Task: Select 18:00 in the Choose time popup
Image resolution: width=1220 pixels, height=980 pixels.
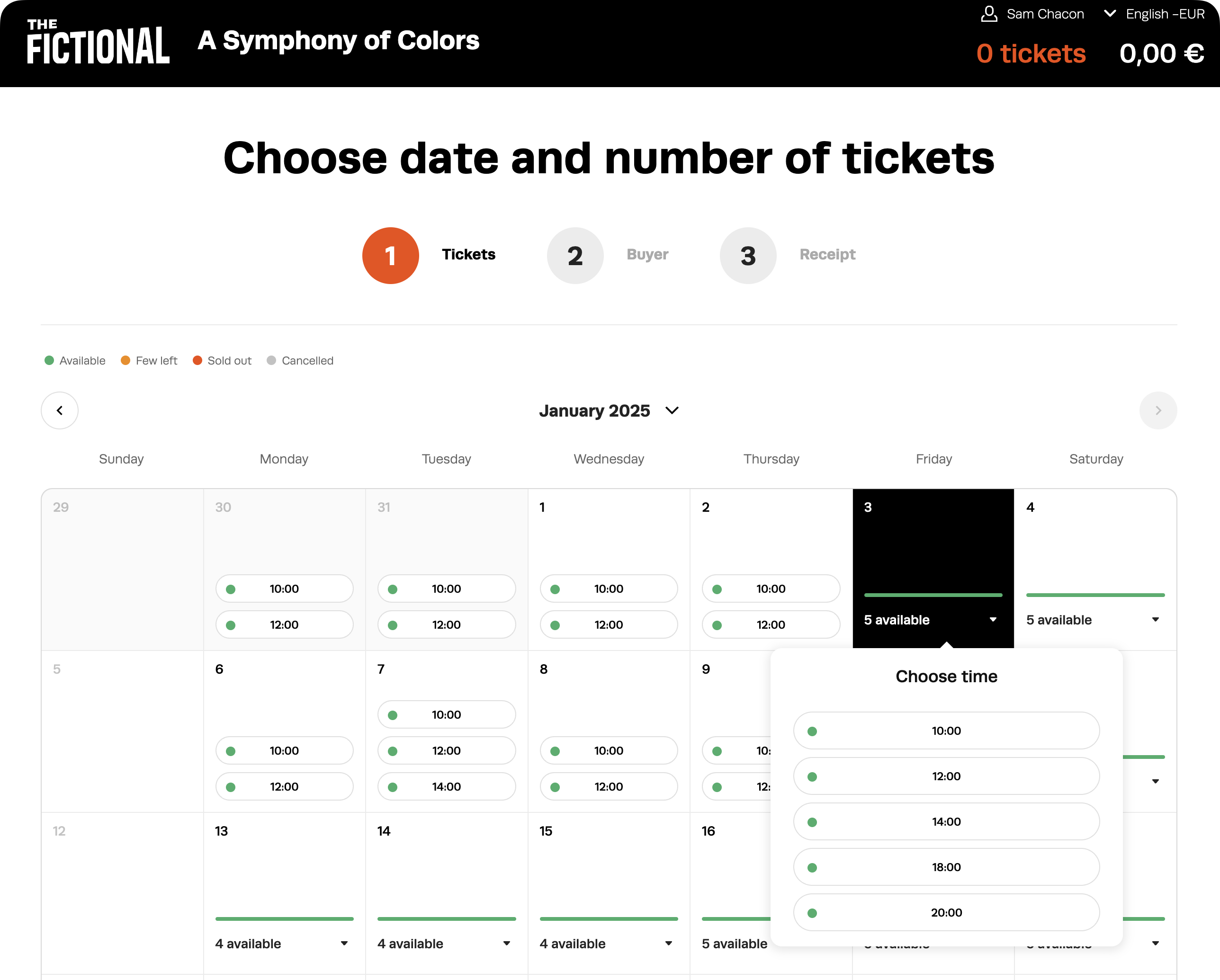Action: pyautogui.click(x=946, y=867)
